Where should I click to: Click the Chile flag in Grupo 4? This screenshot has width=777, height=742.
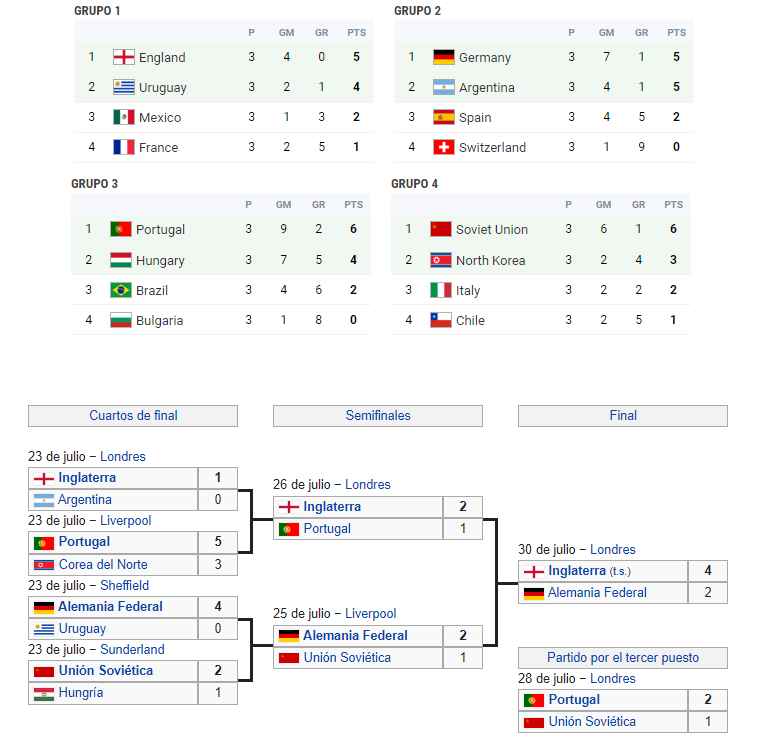click(441, 320)
